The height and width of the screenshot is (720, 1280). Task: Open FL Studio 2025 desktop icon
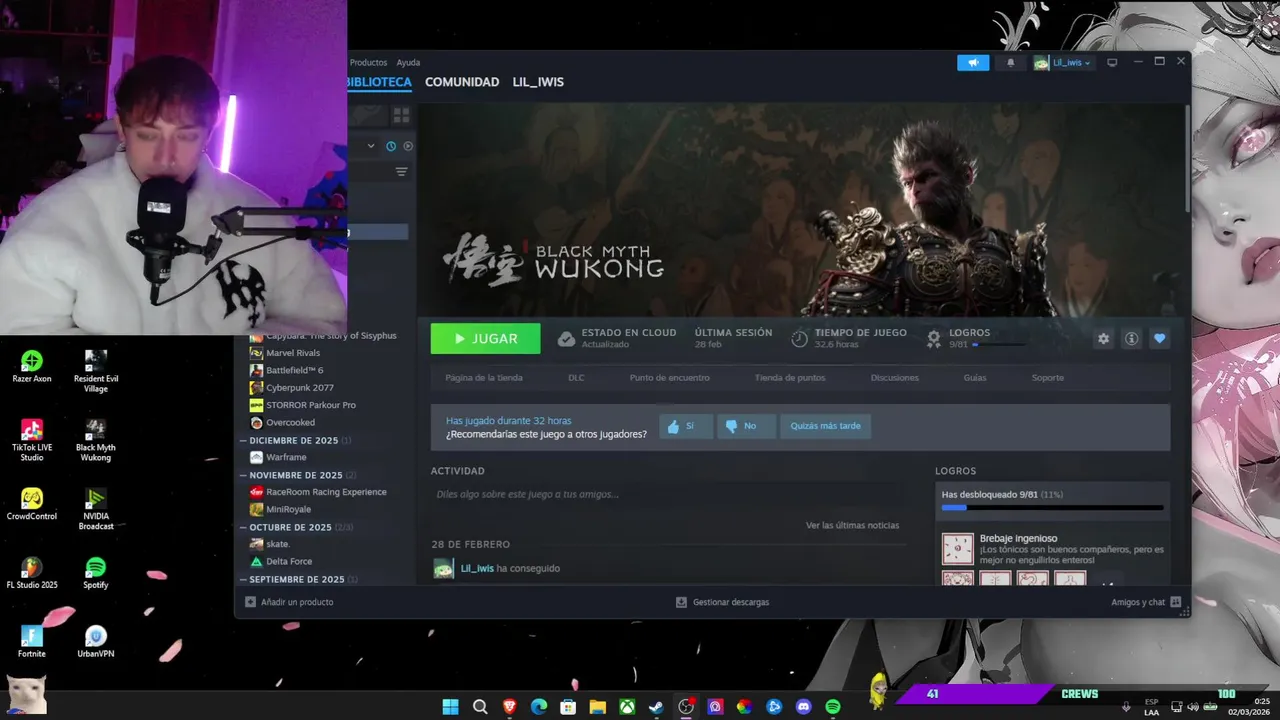click(32, 573)
